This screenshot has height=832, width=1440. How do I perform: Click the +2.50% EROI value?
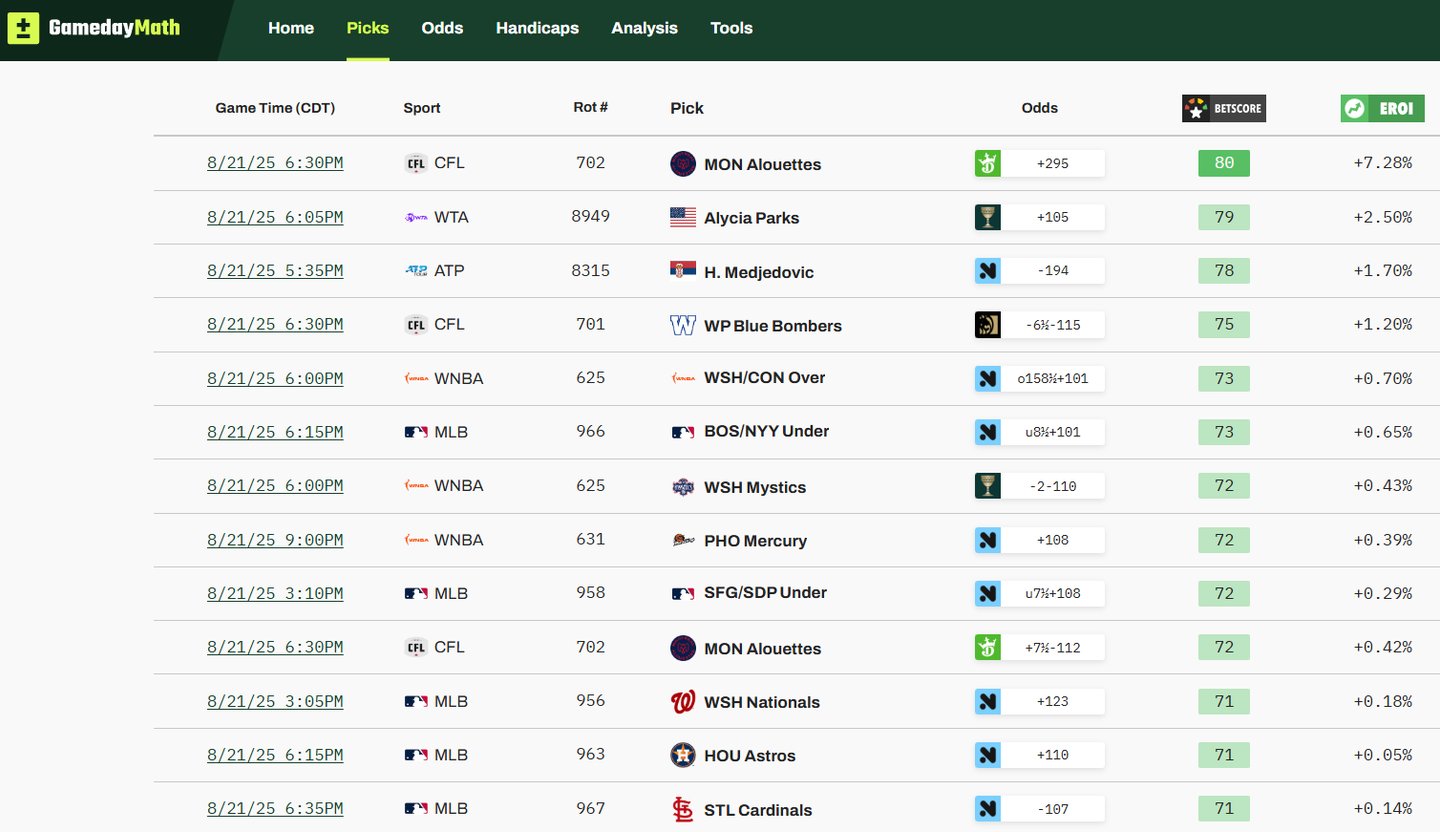point(1383,217)
